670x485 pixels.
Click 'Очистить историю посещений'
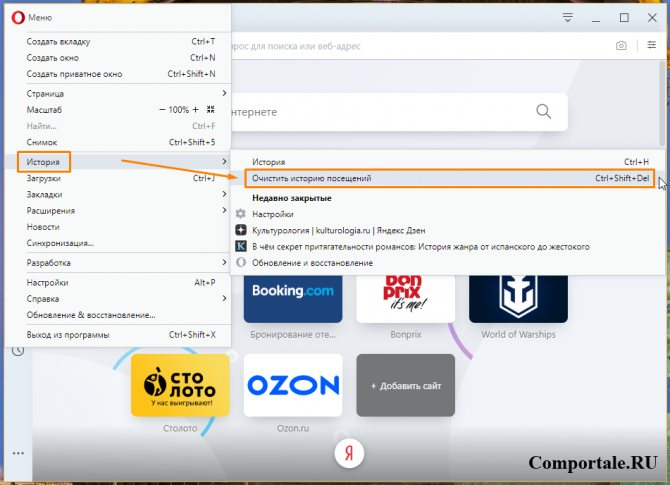click(450, 178)
